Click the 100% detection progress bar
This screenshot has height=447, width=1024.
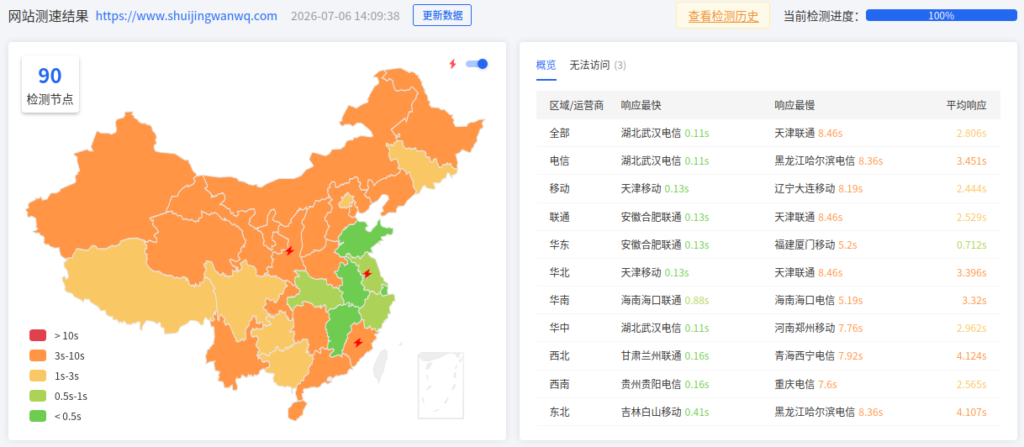[x=941, y=16]
